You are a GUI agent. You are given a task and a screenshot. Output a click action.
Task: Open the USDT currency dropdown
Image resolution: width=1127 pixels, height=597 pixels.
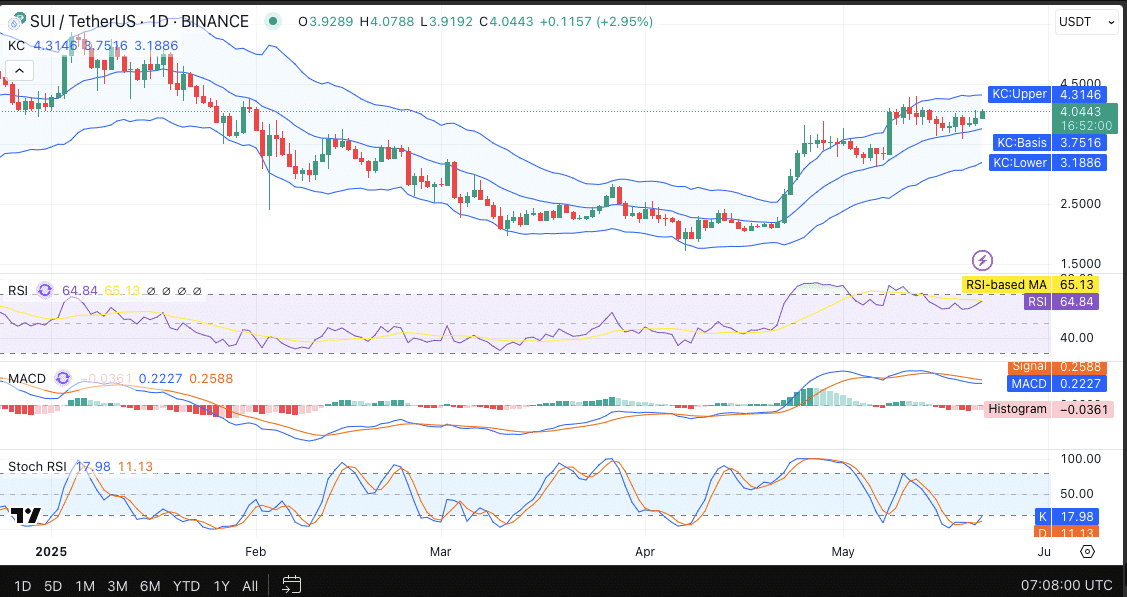pos(1086,22)
